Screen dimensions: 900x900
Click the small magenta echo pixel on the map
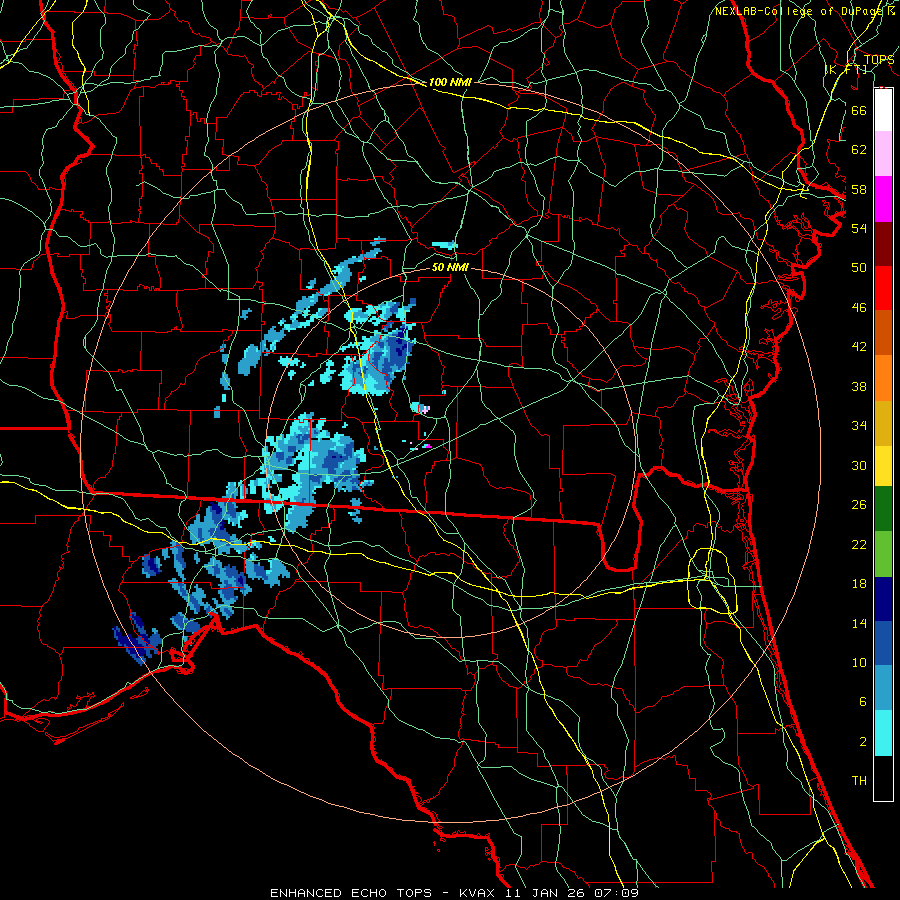click(x=428, y=445)
